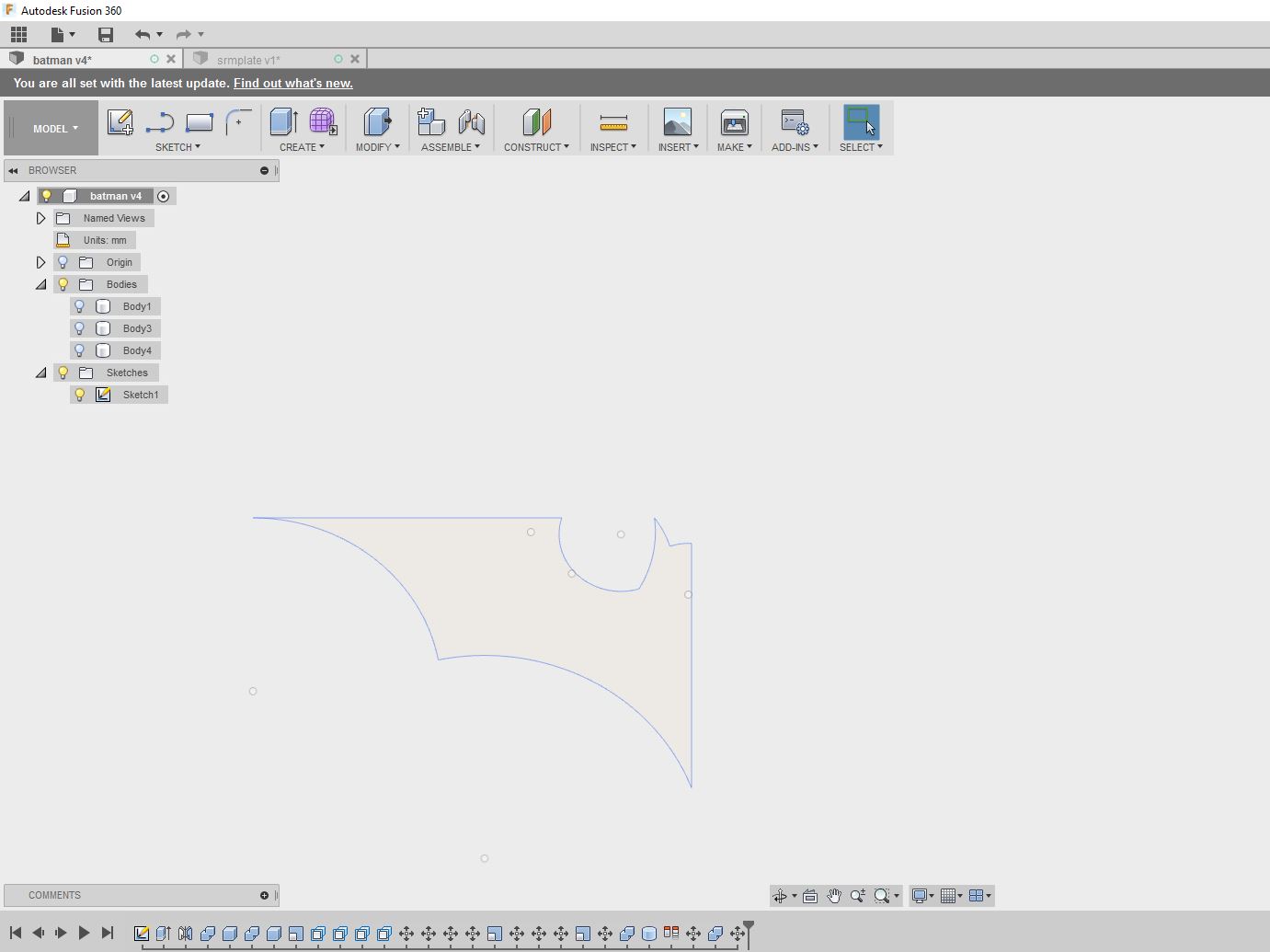This screenshot has width=1270, height=952.
Task: Click the Select tool icon
Action: click(861, 122)
